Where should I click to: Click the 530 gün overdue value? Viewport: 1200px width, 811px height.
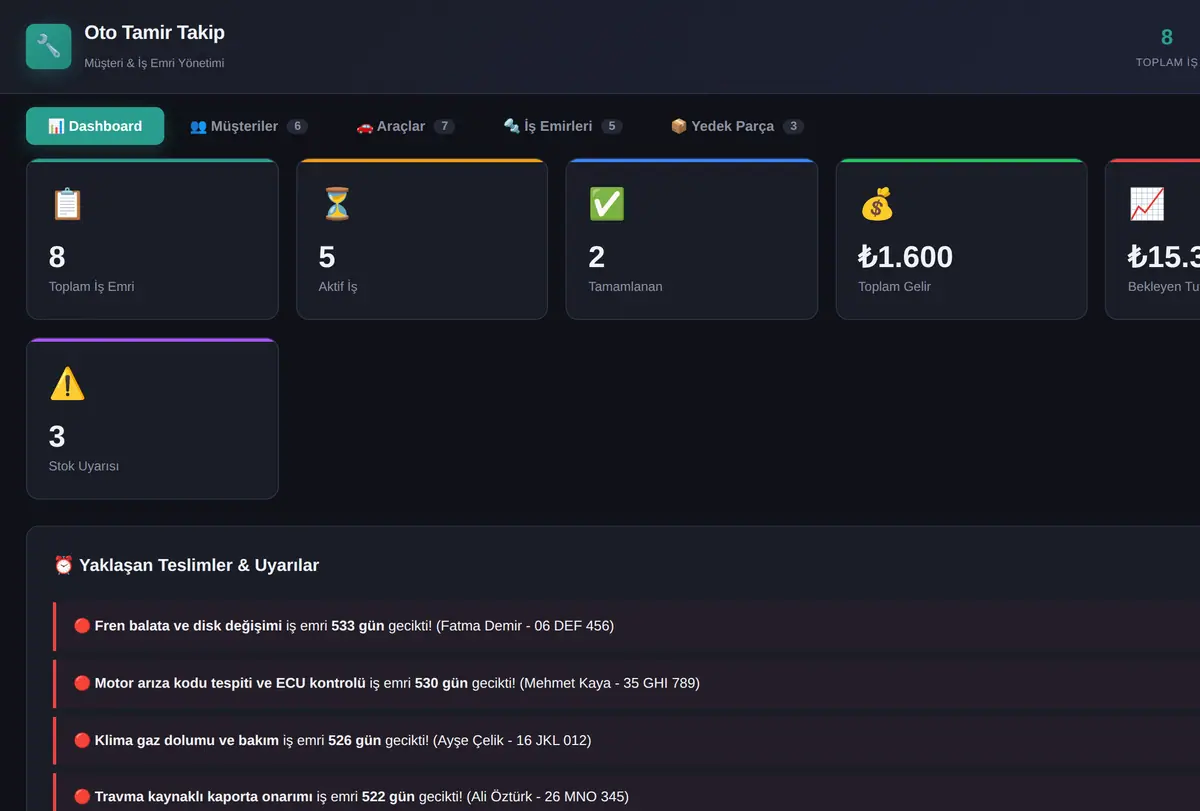pos(442,683)
